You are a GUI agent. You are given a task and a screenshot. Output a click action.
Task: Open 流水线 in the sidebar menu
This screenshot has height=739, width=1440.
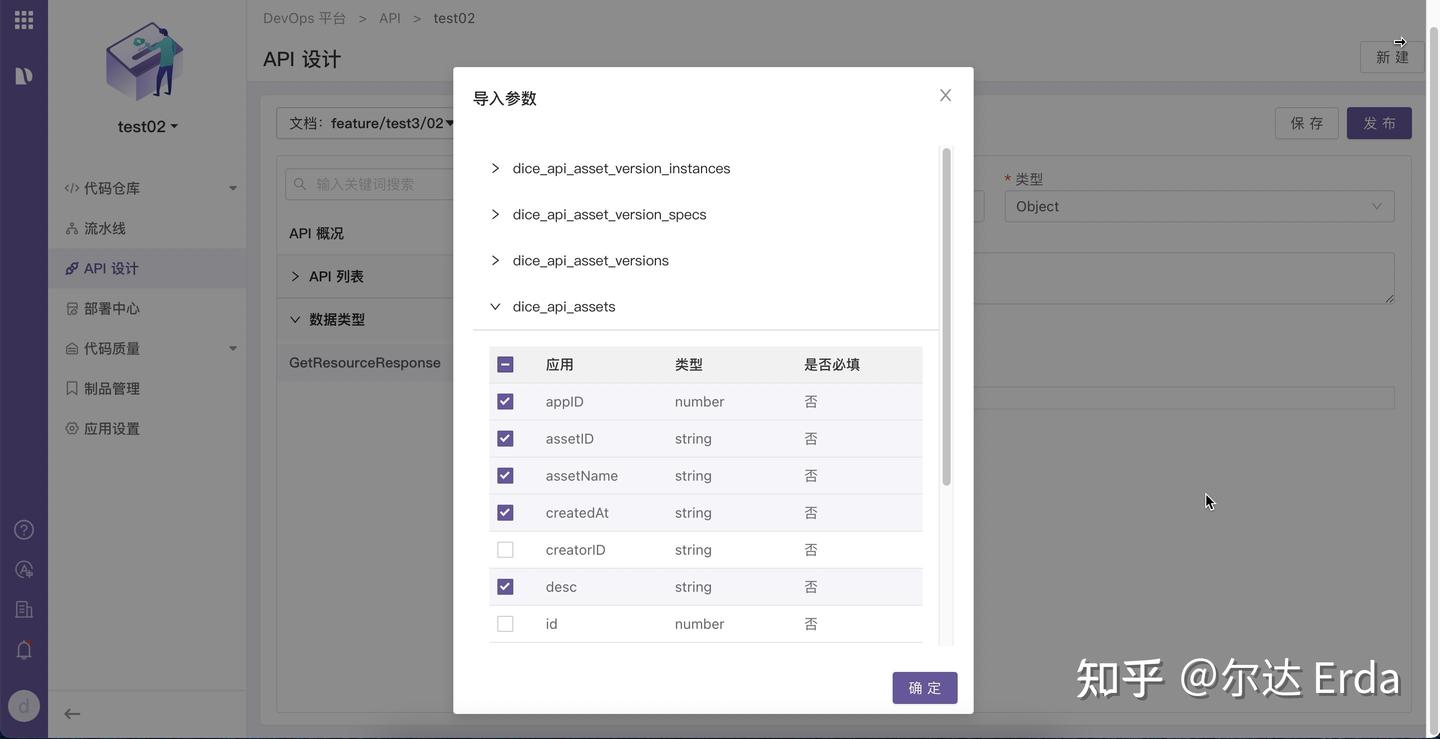147,229
